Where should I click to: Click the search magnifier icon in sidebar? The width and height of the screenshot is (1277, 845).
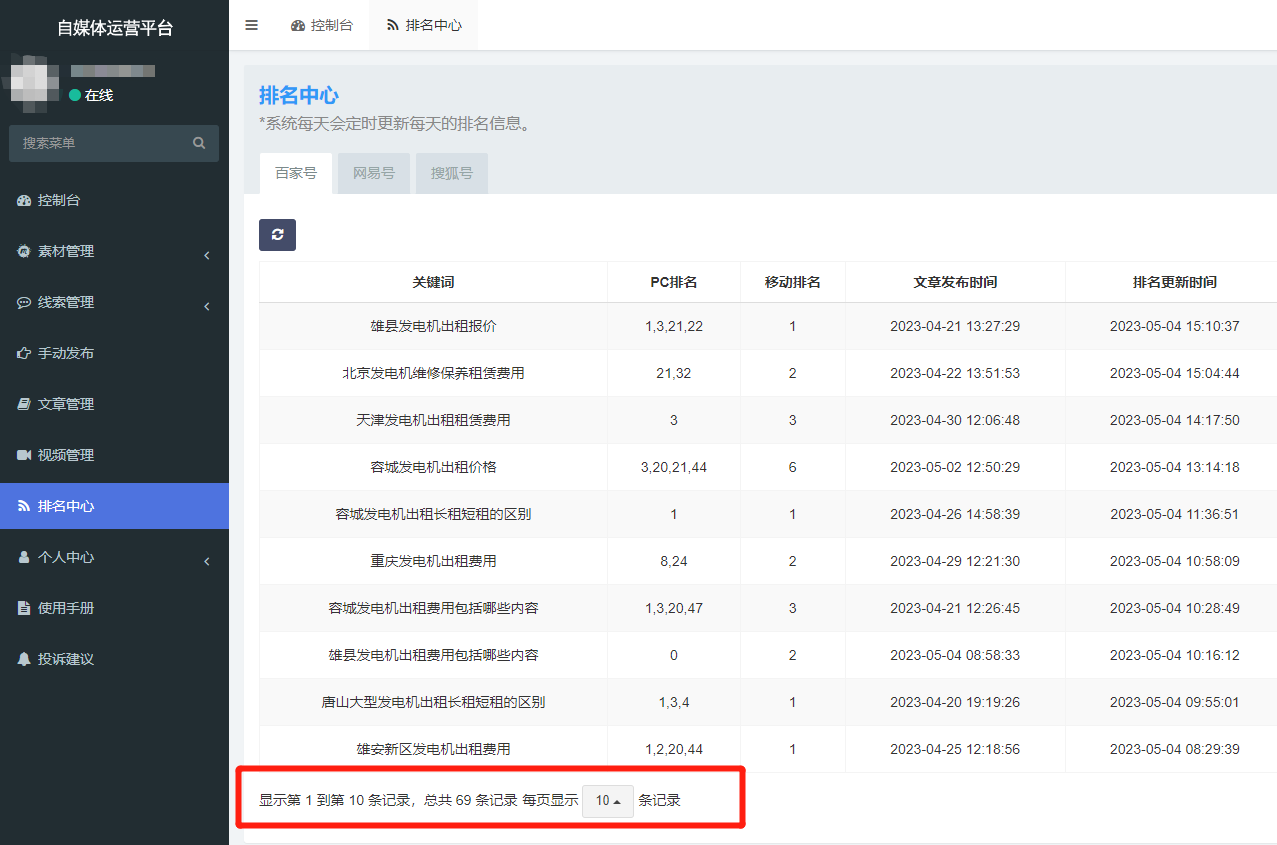coord(199,143)
